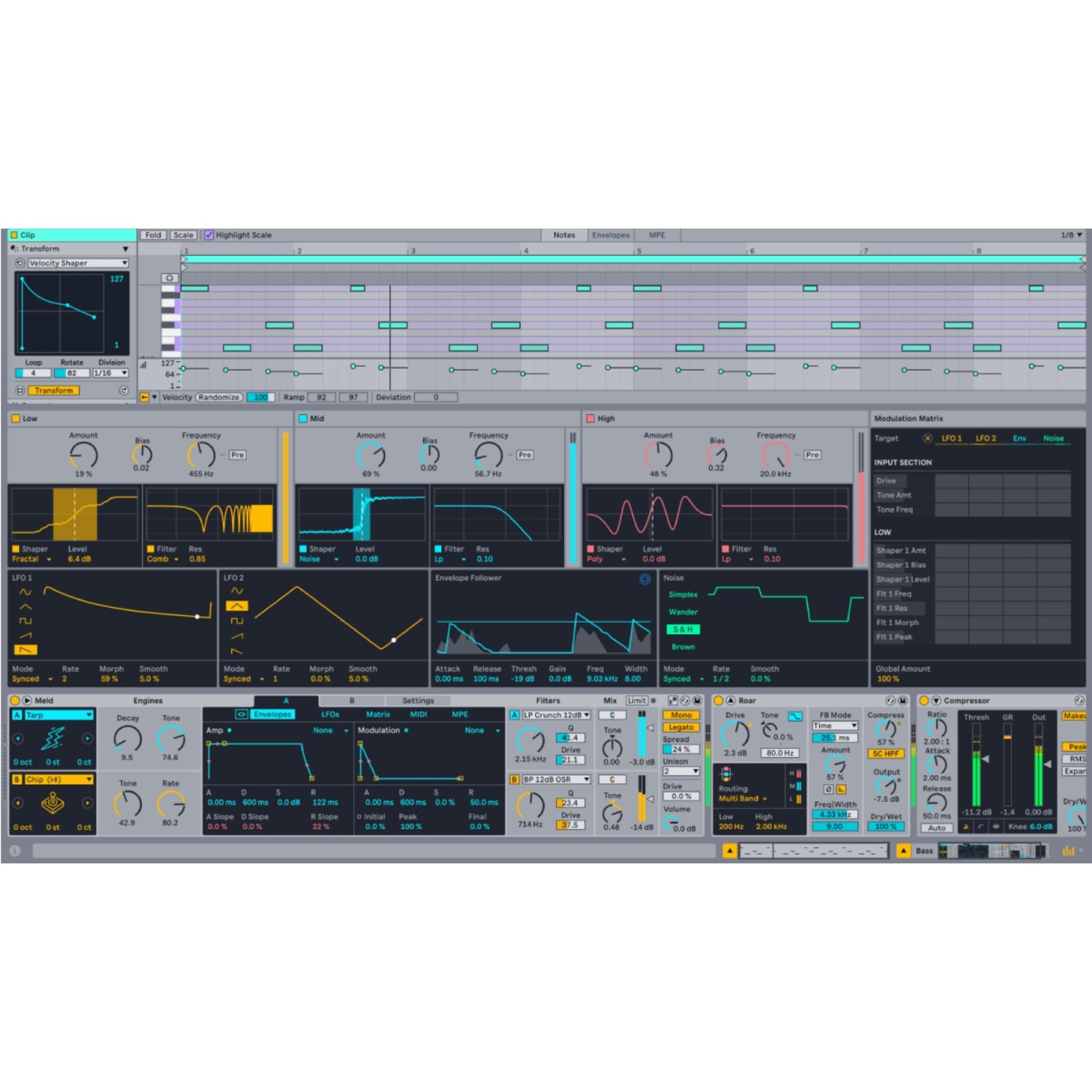This screenshot has height=1092, width=1092.
Task: Click the Randomize velocity button
Action: click(219, 397)
